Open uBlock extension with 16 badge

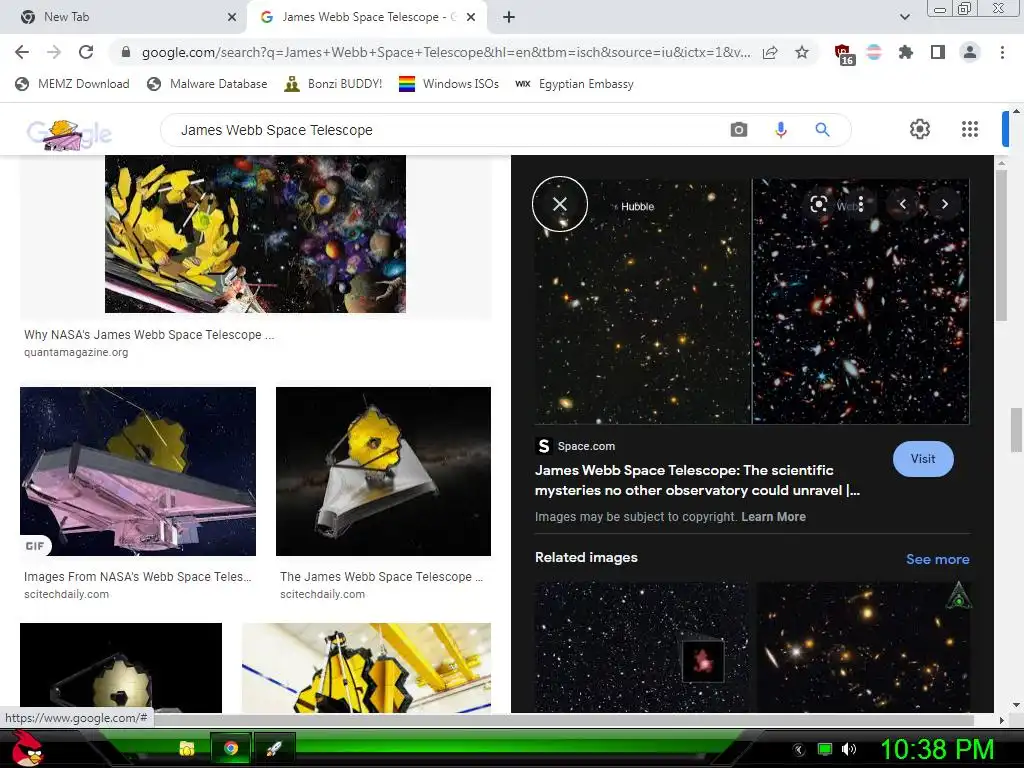[844, 54]
